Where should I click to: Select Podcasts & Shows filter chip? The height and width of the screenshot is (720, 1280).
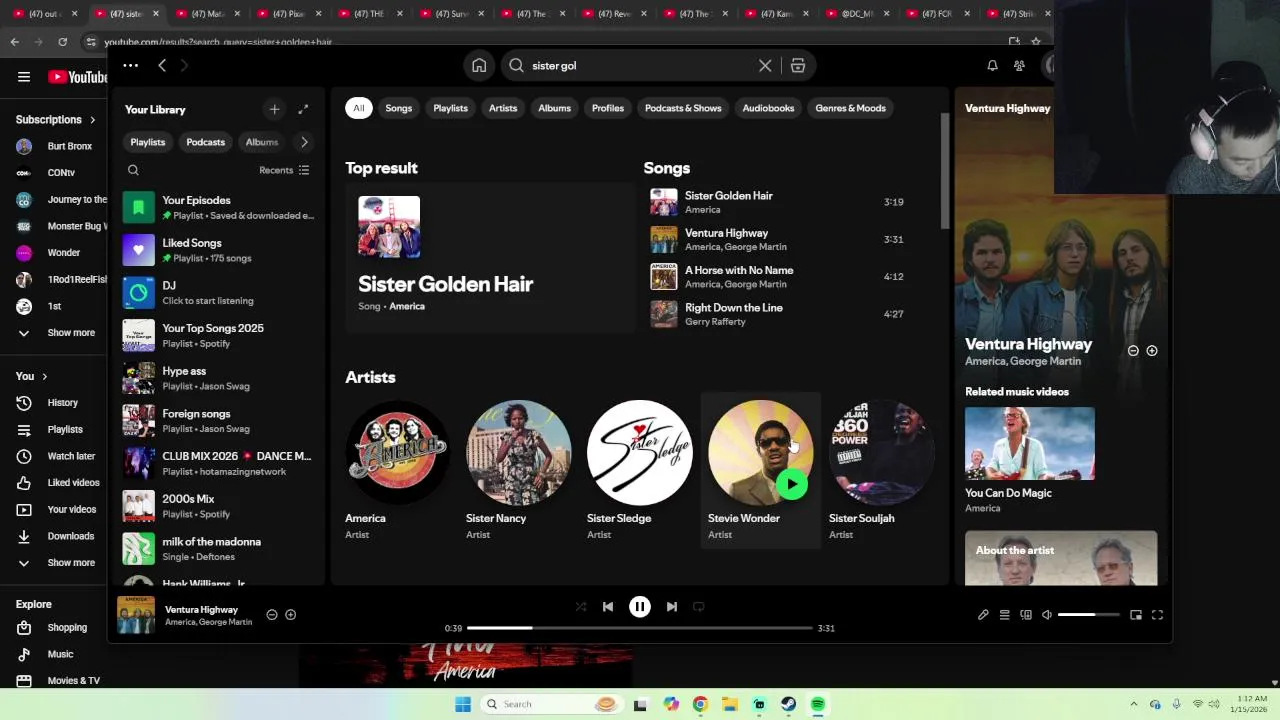click(x=683, y=108)
